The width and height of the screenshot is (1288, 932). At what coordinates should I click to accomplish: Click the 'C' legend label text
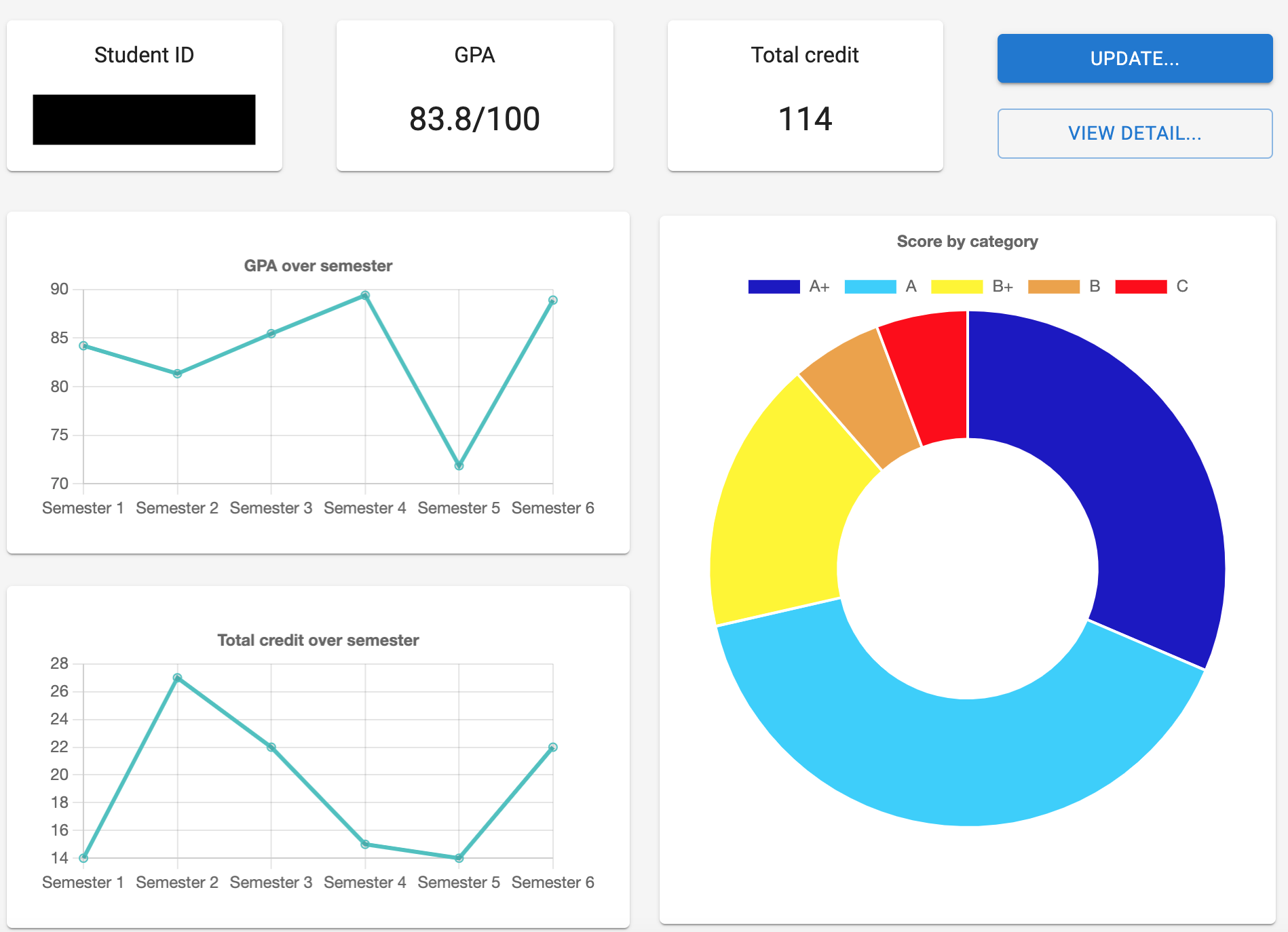[1182, 286]
